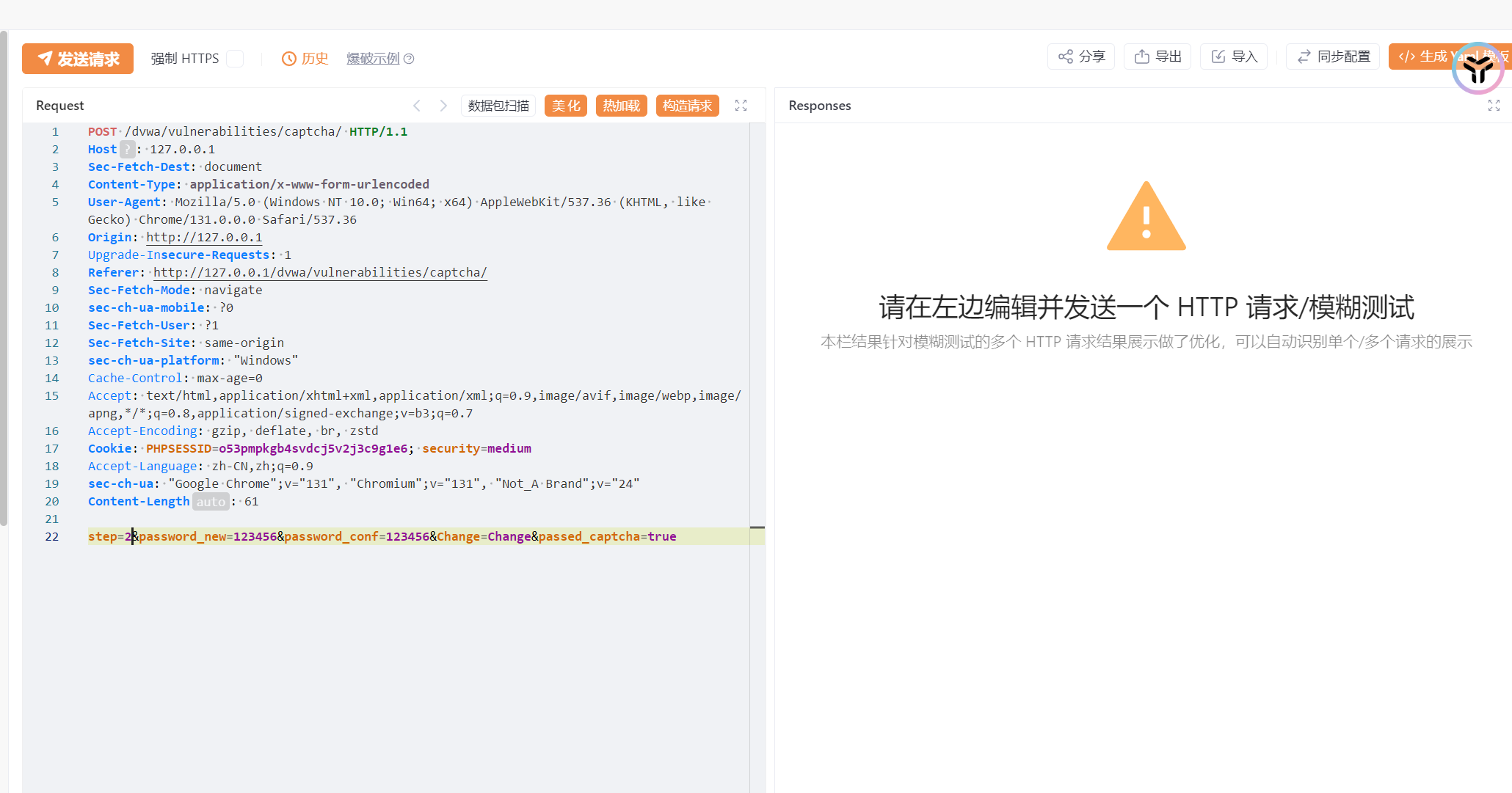Screen dimensions: 1512x793
Task: Expand the Responses panel to fullscreen
Action: tap(1494, 106)
